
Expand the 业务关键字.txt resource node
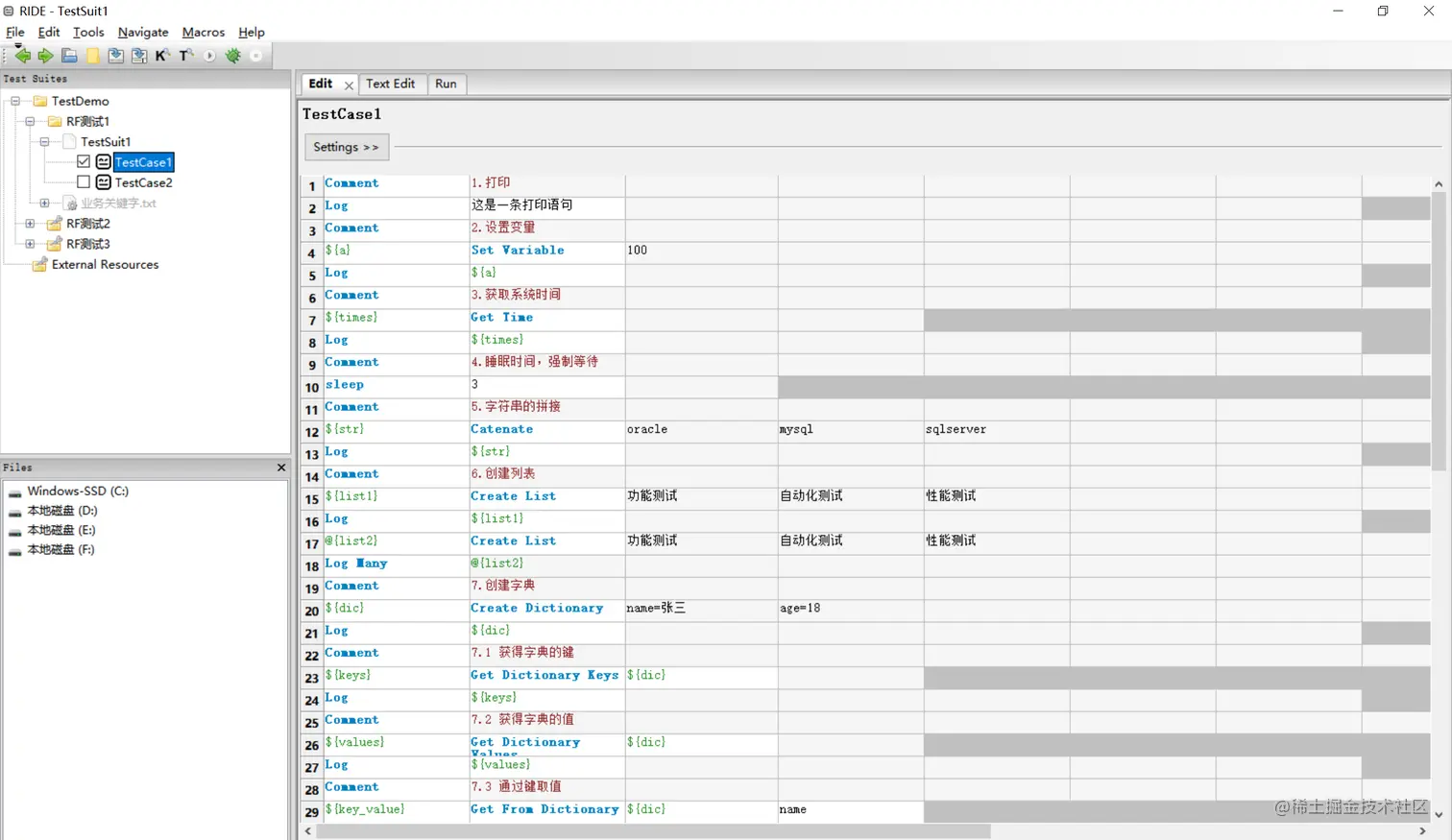tap(44, 204)
